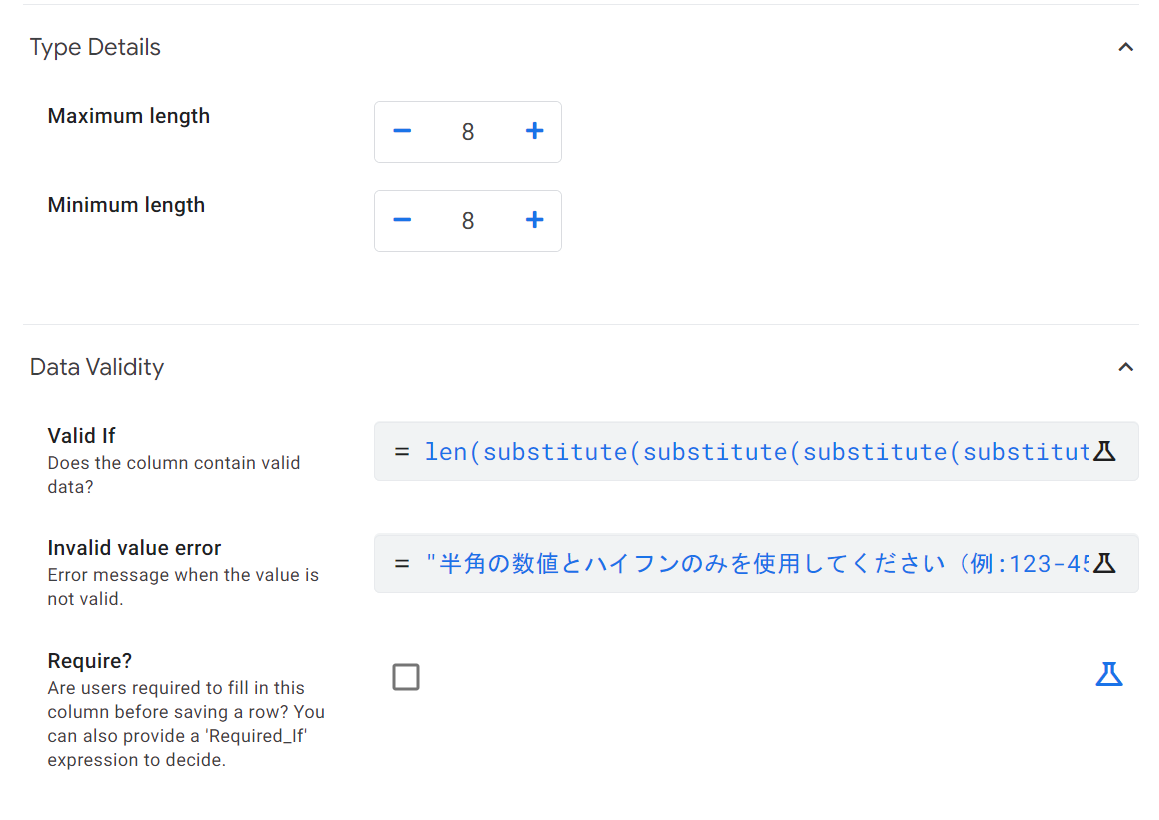The height and width of the screenshot is (820, 1159).
Task: Click the Valid If label
Action: click(81, 435)
